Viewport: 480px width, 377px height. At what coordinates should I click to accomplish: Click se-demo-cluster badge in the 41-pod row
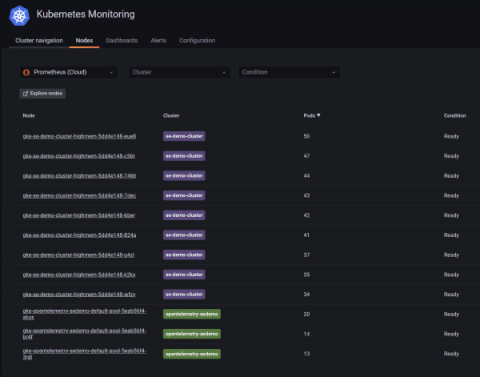point(184,235)
